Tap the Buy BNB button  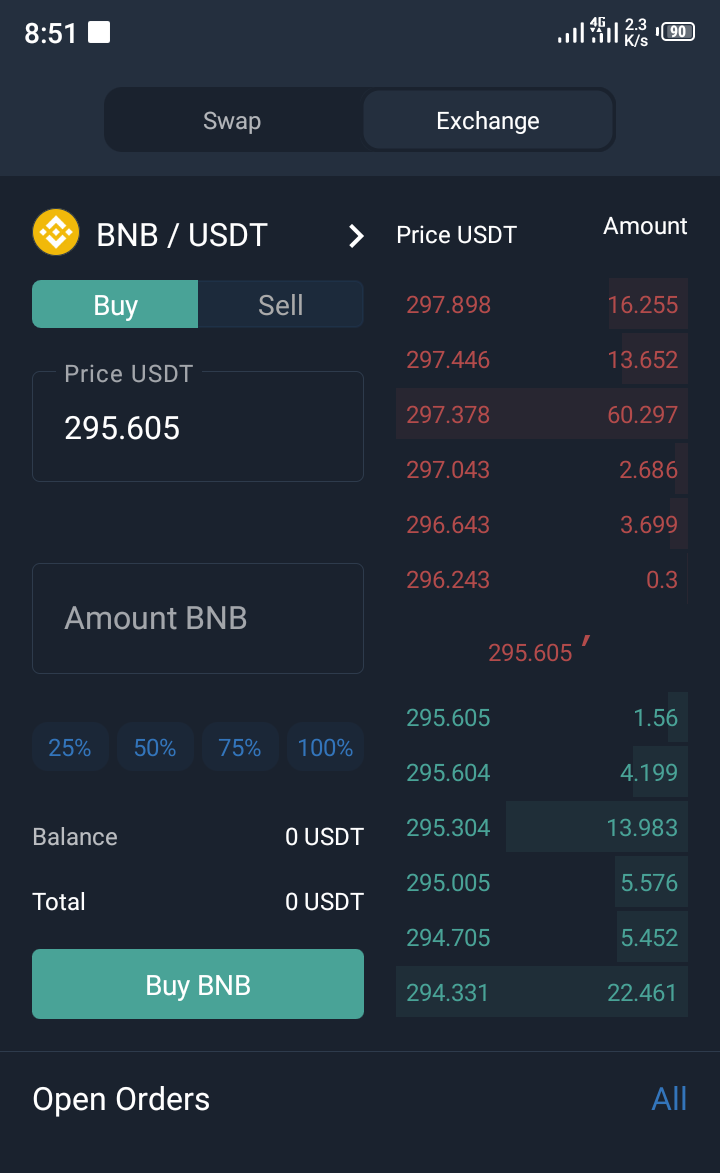[198, 984]
